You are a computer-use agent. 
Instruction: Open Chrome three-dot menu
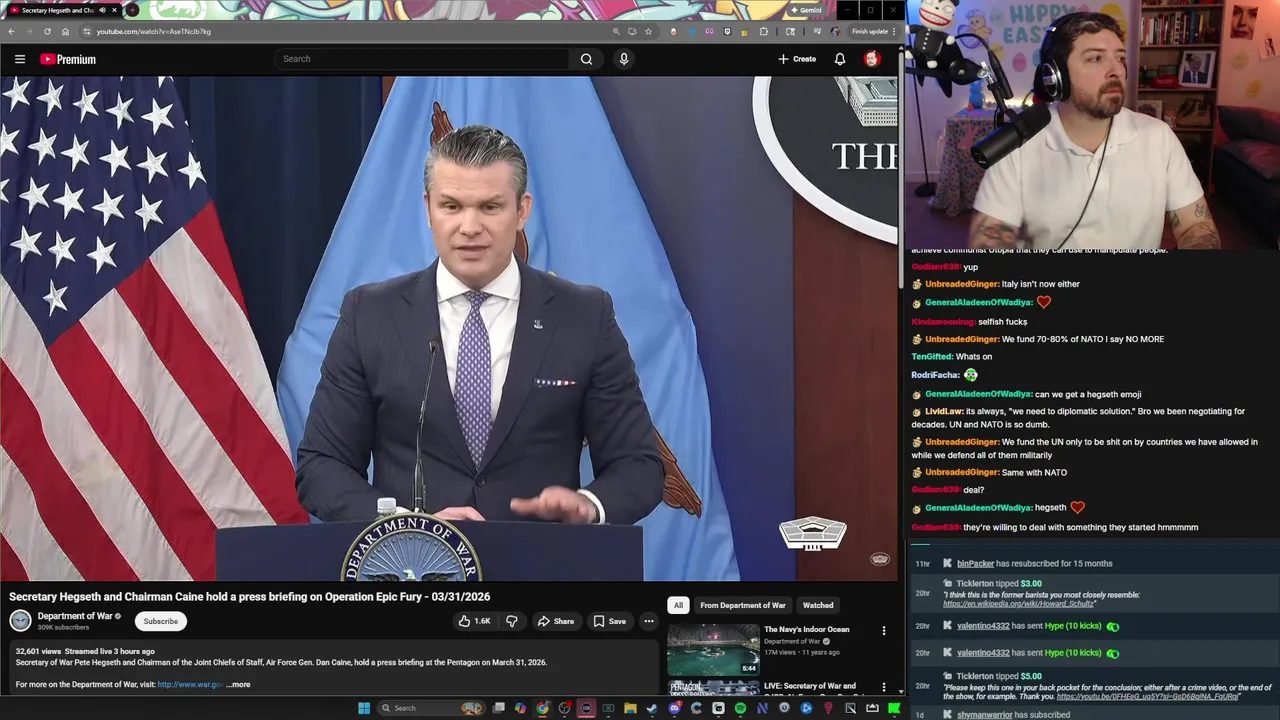click(894, 31)
